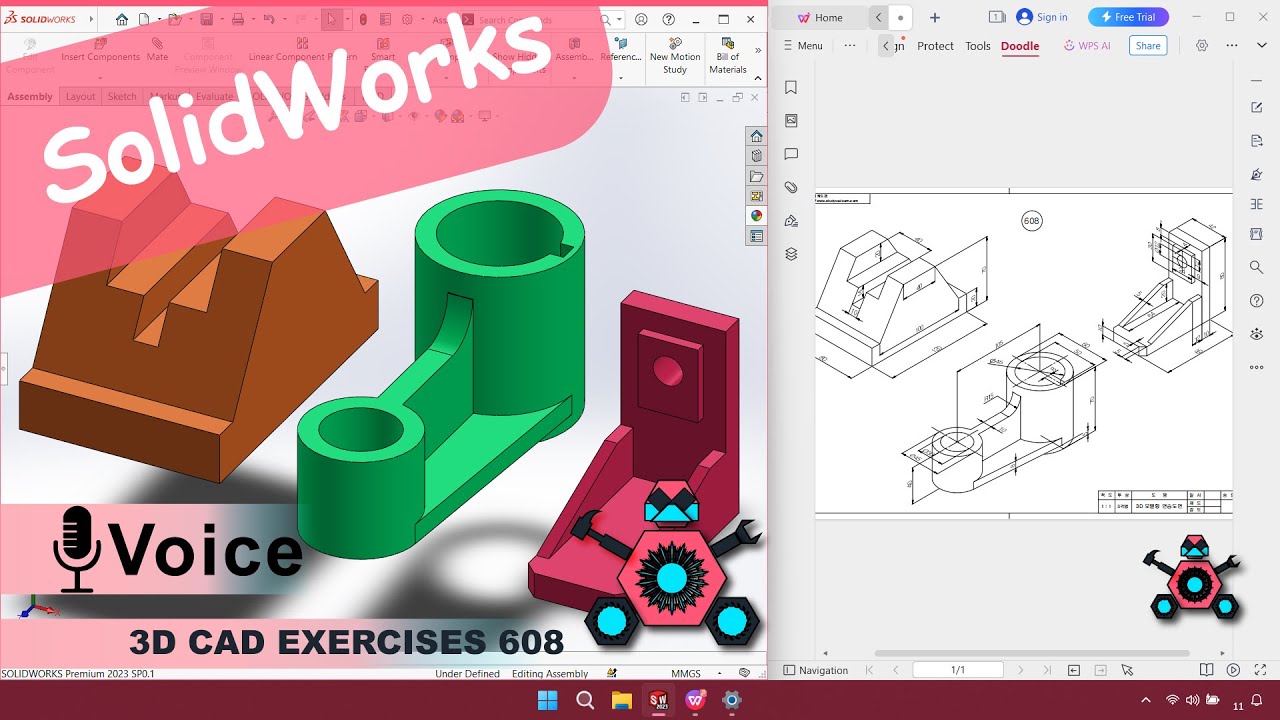Toggle the WPS select cursor tool
Image resolution: width=1280 pixels, height=720 pixels.
(1127, 670)
